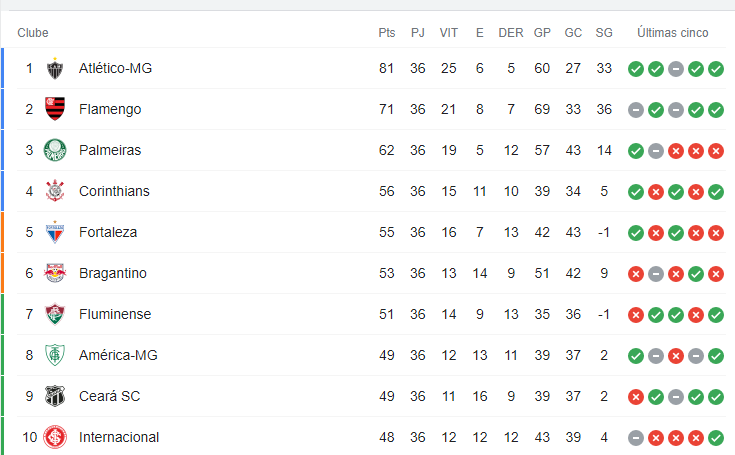This screenshot has width=735, height=455.
Task: Click Flamengo's oldest draw result icon
Action: pos(636,110)
